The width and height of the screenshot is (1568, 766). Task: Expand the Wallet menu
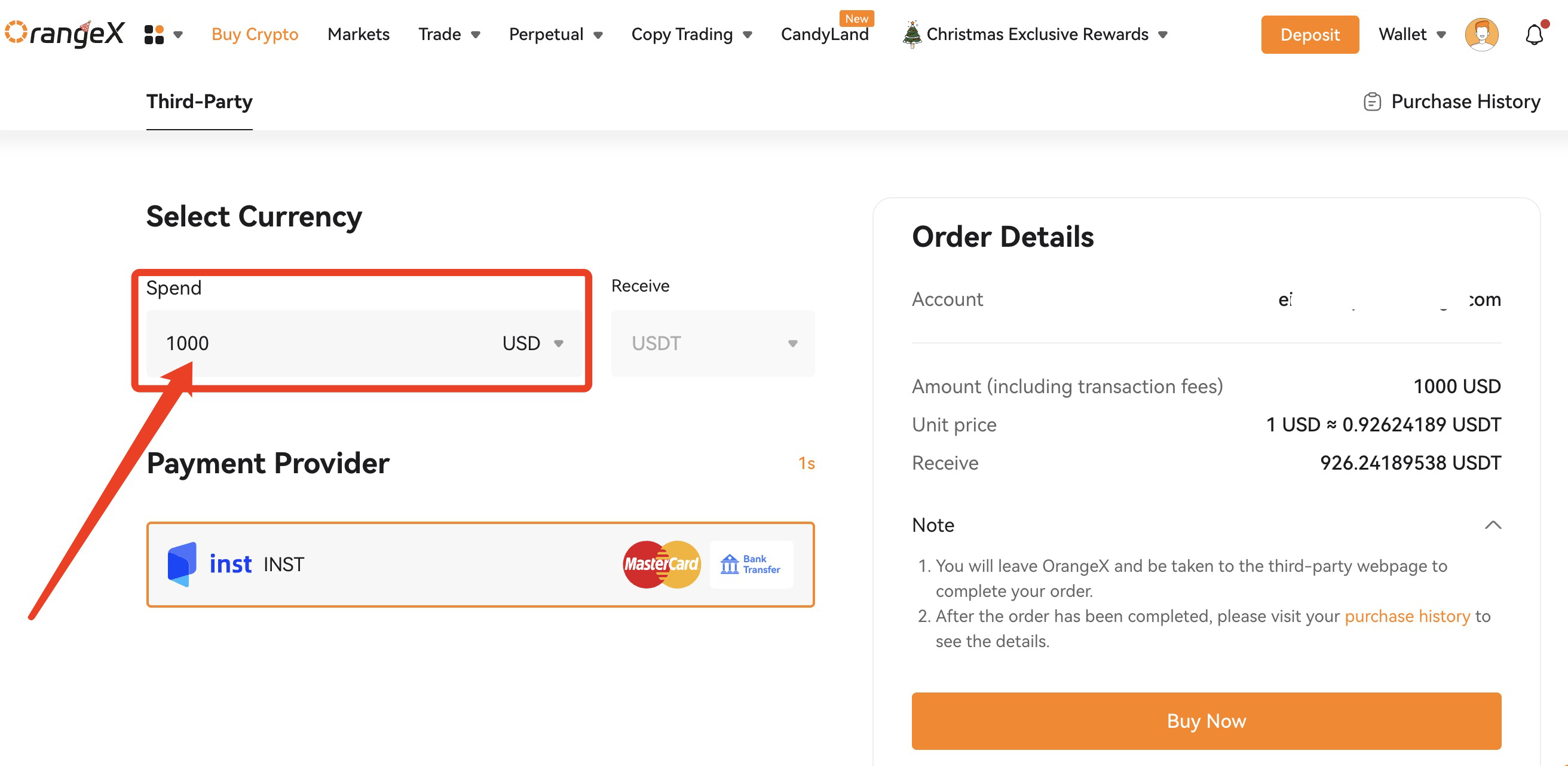pos(1412,34)
